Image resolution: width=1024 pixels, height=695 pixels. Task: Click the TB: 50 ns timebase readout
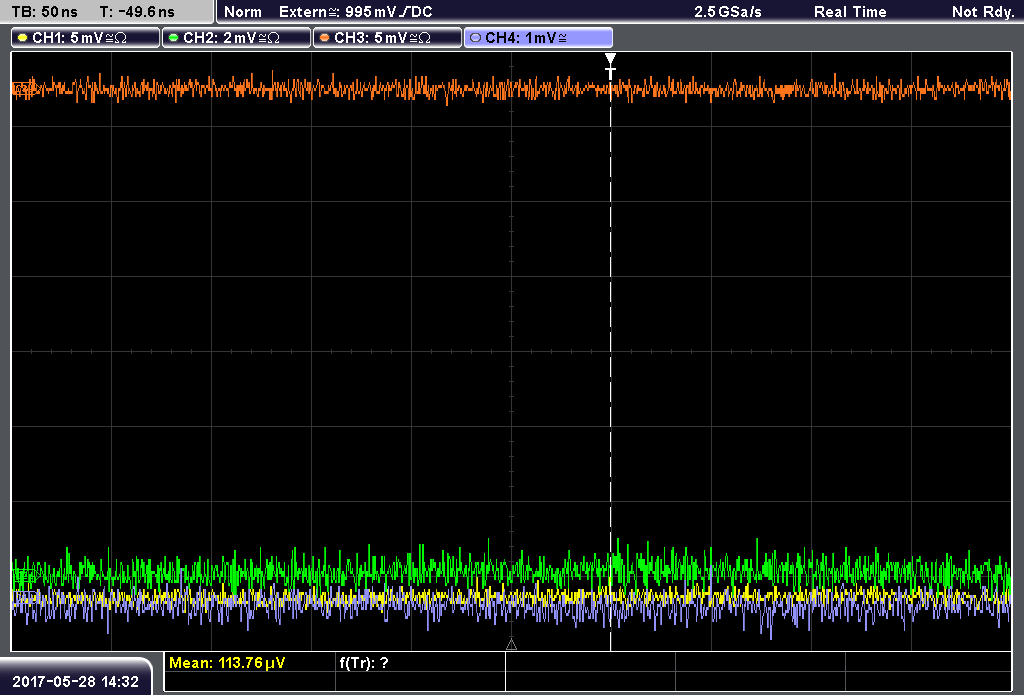(x=44, y=12)
